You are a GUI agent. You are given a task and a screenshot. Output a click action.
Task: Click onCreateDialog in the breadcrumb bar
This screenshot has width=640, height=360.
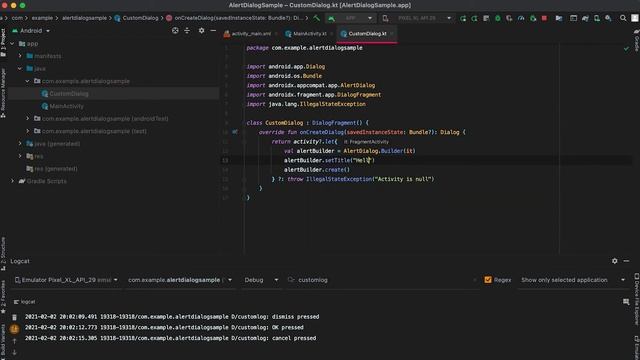click(235, 18)
